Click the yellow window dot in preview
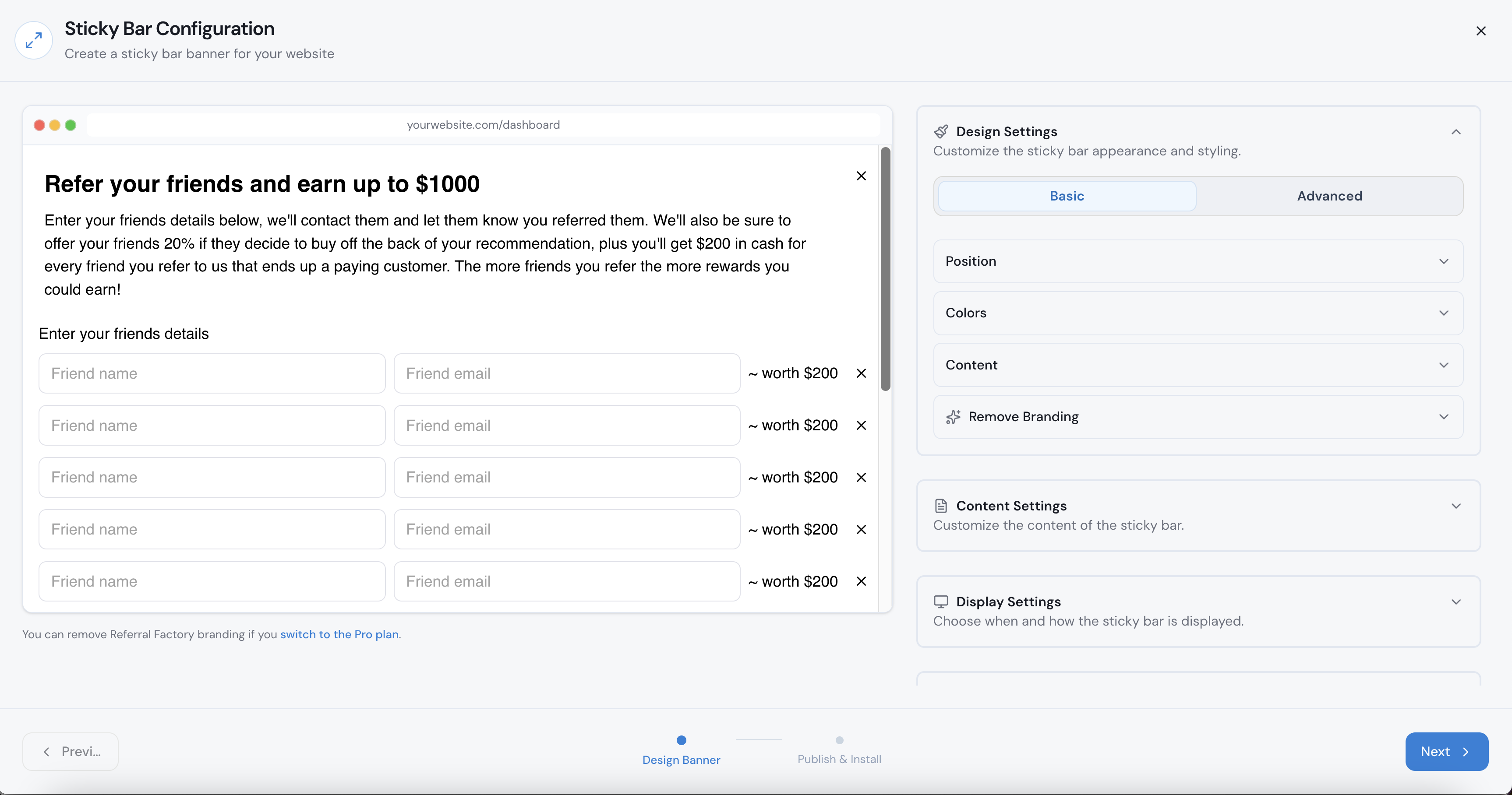 tap(55, 125)
